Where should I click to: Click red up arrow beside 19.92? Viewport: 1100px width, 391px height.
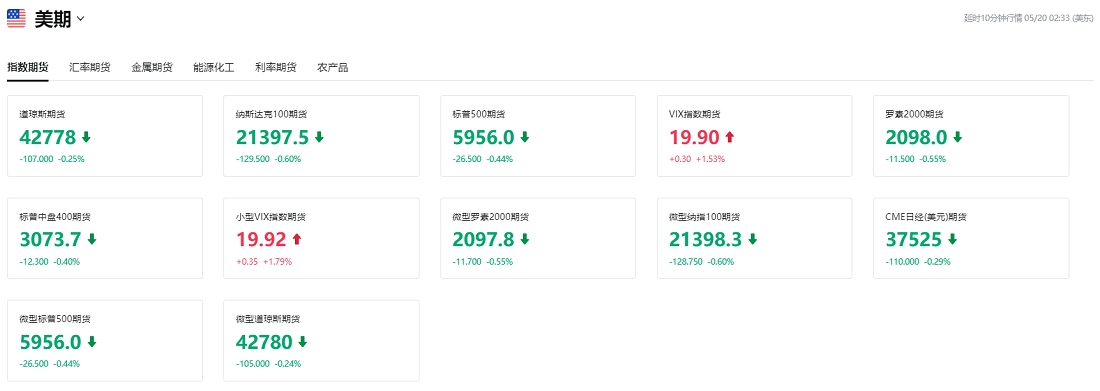click(x=297, y=239)
